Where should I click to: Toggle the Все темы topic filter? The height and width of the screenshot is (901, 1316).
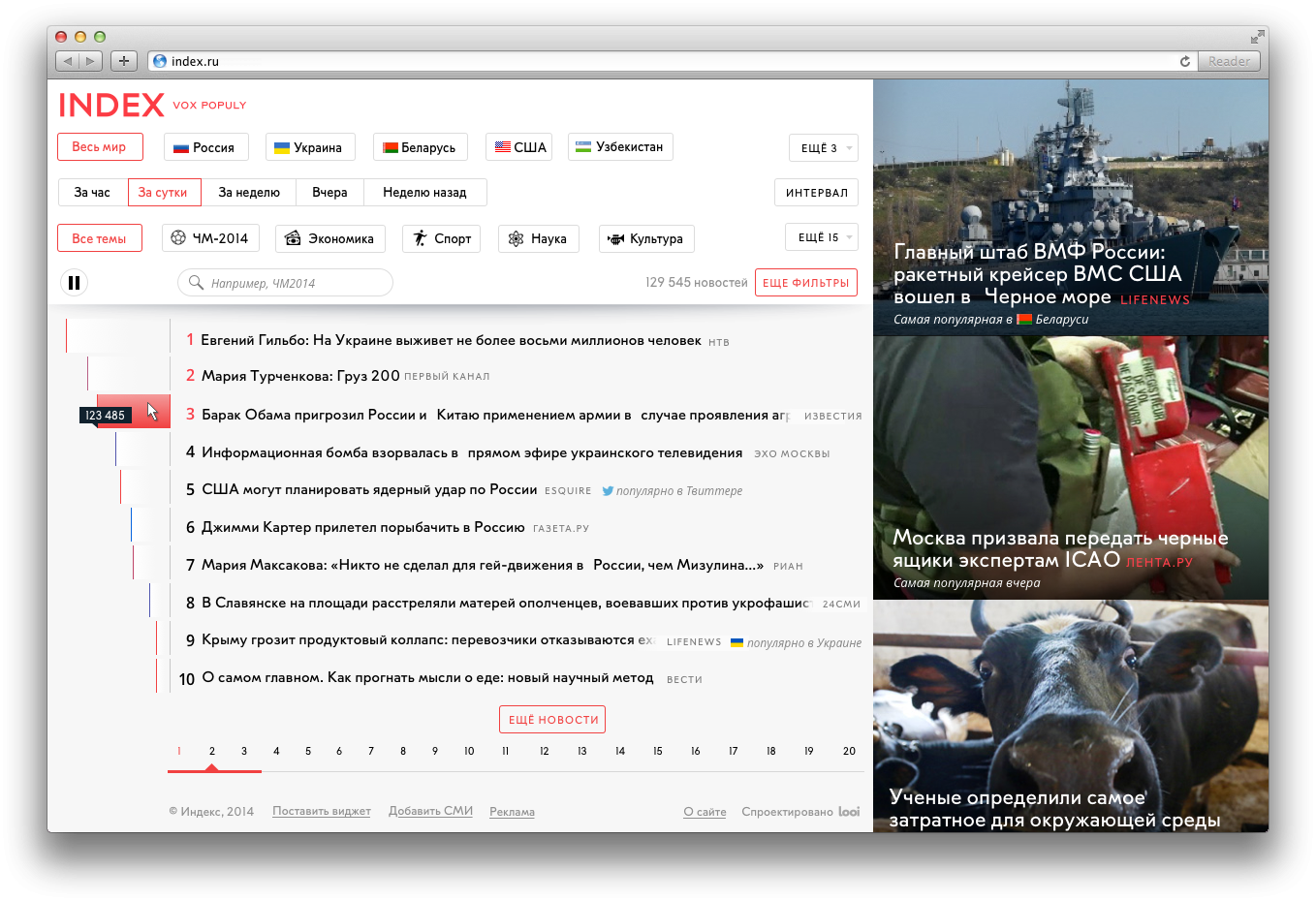click(x=100, y=238)
